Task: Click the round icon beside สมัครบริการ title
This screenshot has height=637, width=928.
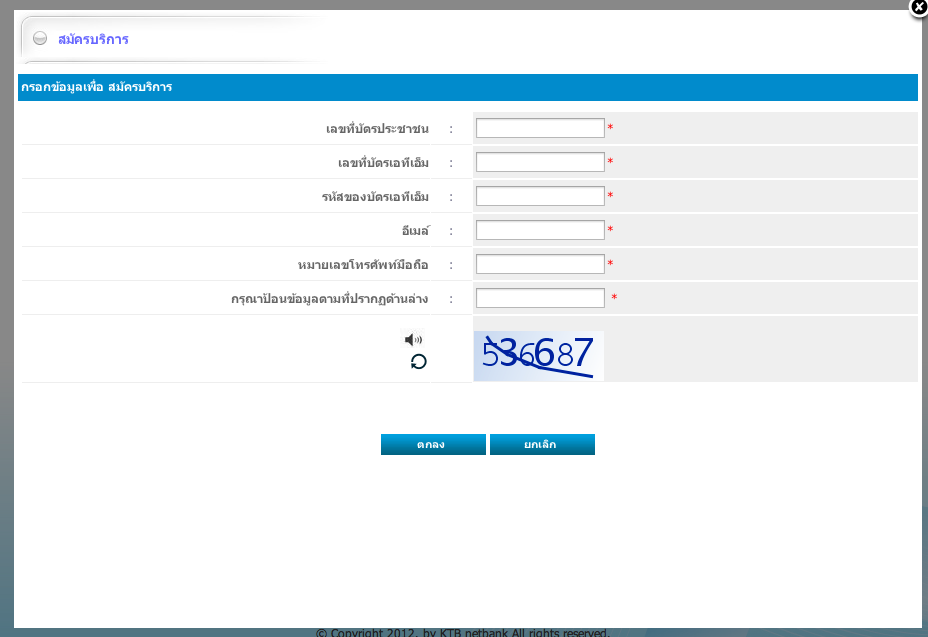Action: click(x=40, y=39)
